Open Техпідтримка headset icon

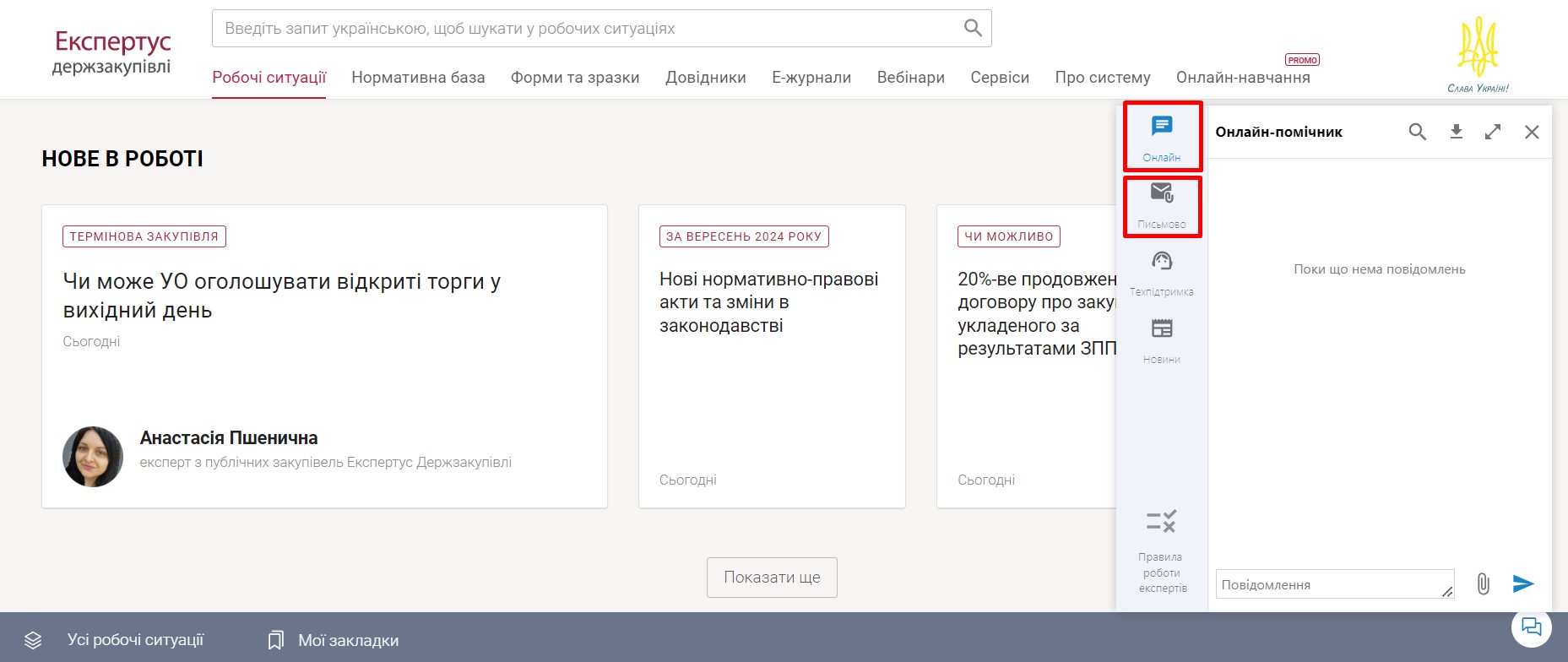click(1162, 261)
